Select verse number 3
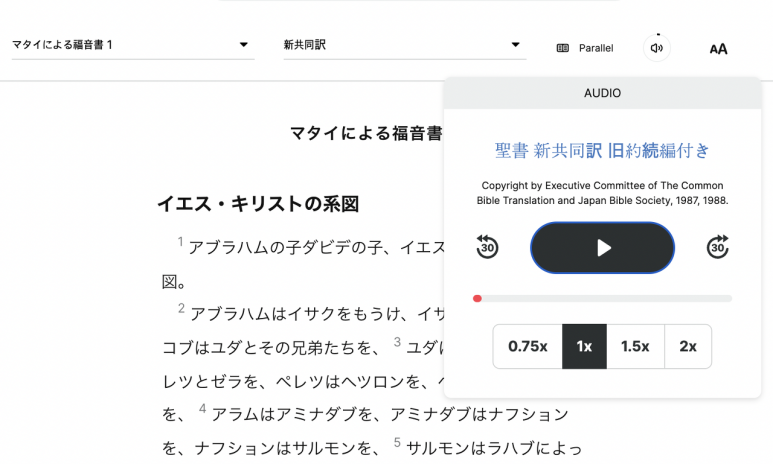773x464 pixels. point(397,342)
